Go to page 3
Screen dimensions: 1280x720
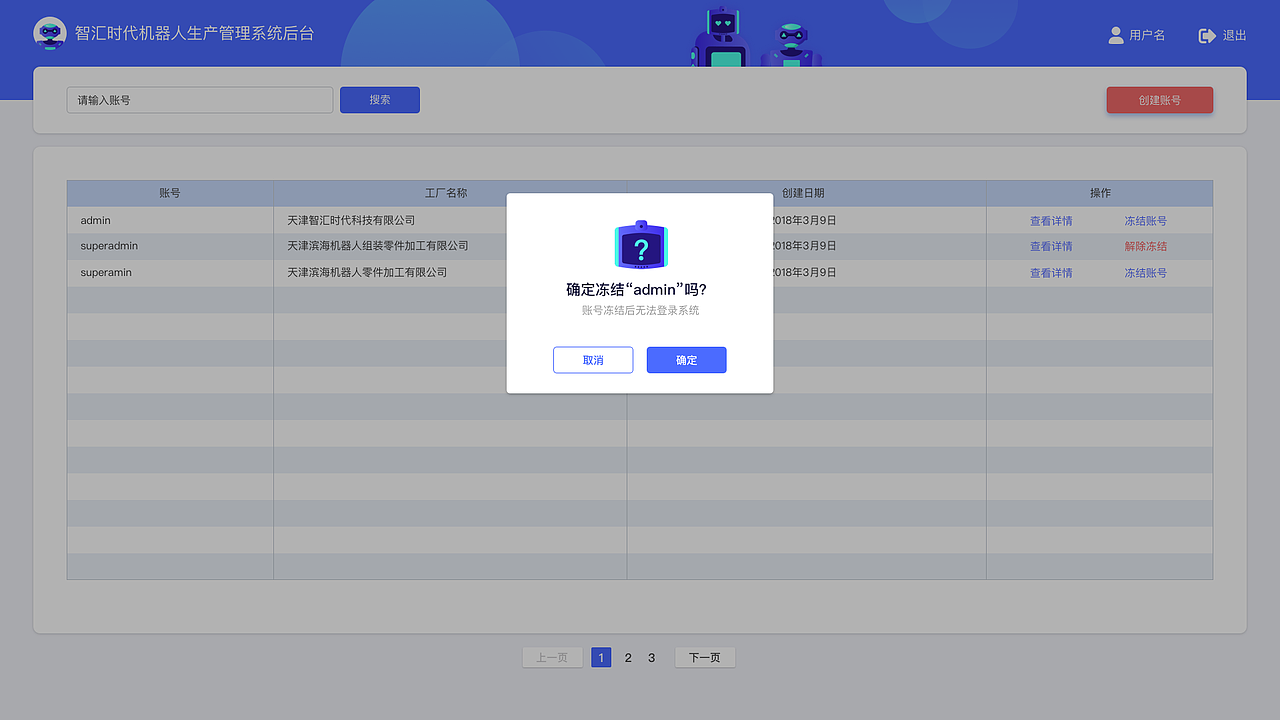coord(651,658)
